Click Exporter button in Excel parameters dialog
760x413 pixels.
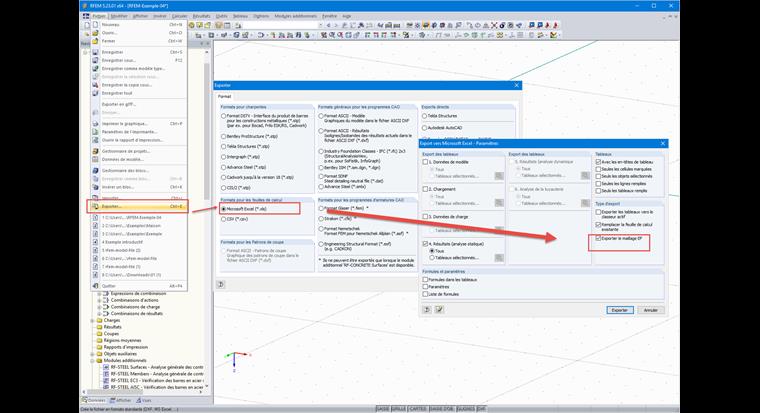(619, 310)
